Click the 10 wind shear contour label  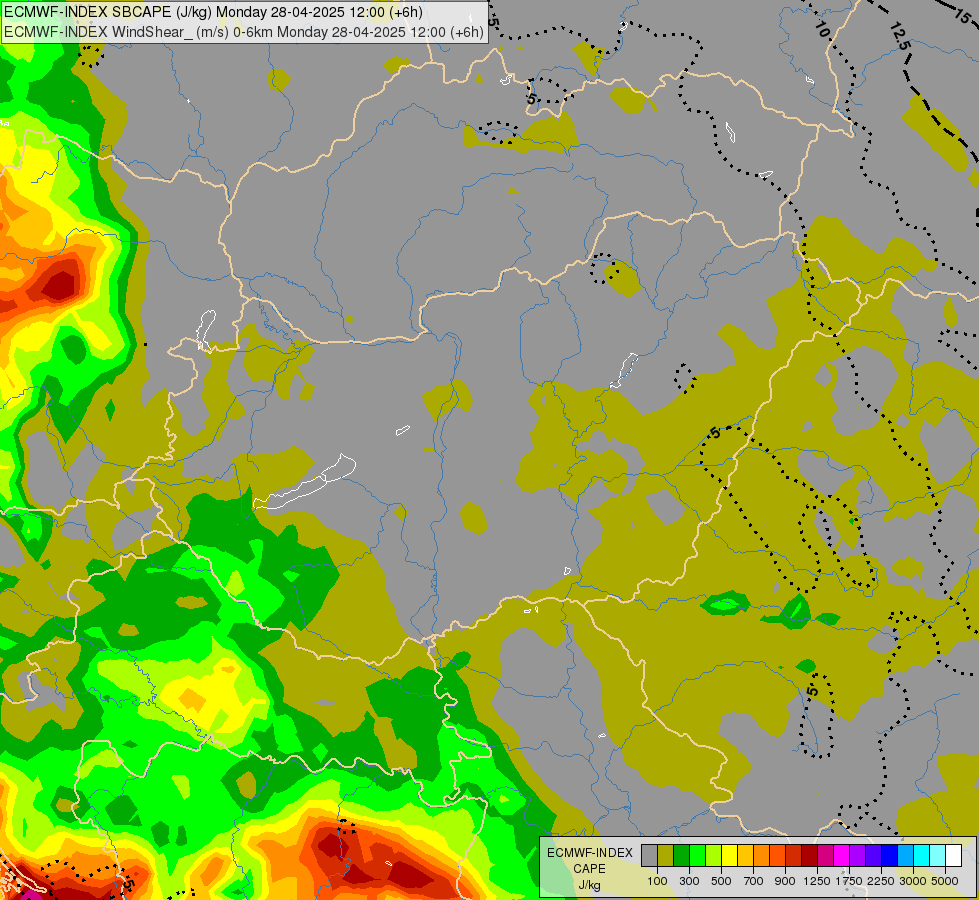pyautogui.click(x=822, y=28)
